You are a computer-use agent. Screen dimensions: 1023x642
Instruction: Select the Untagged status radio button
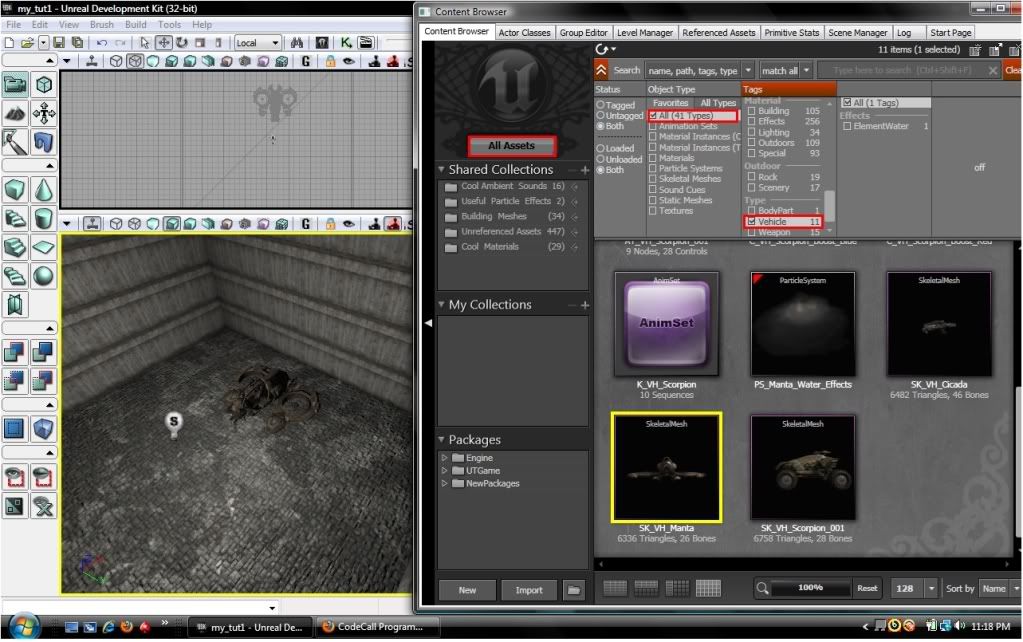coord(600,115)
